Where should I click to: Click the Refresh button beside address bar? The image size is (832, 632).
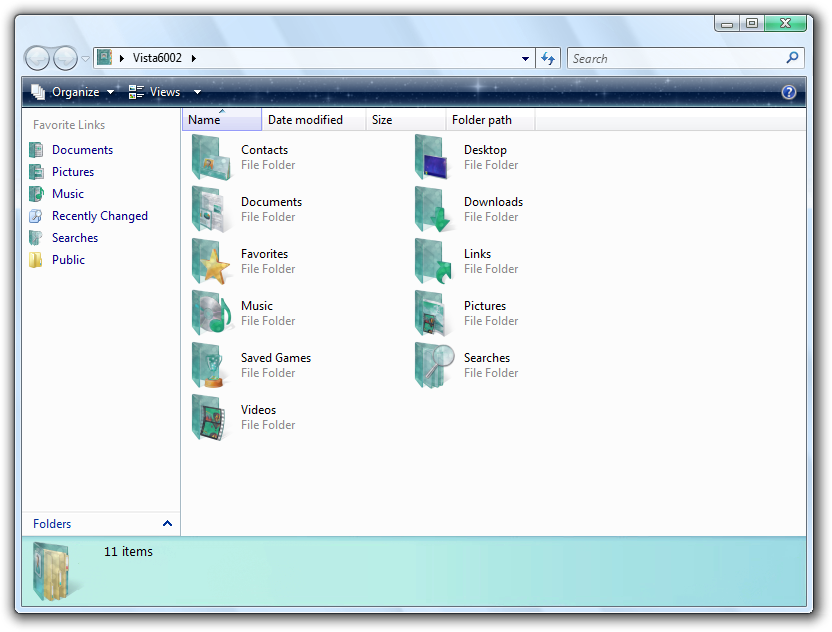548,58
